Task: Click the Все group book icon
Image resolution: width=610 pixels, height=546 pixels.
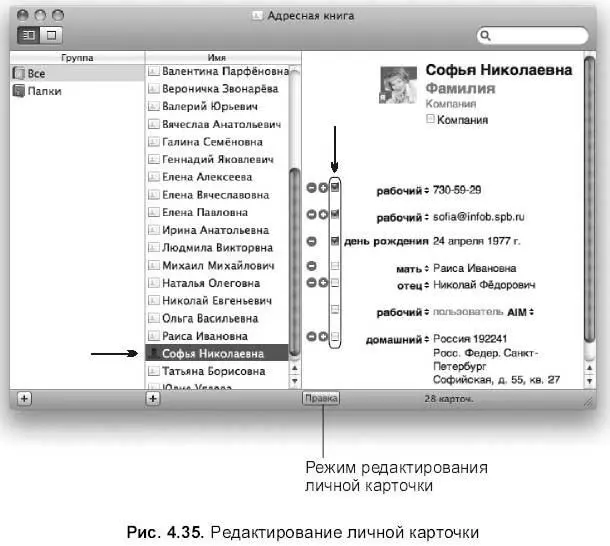Action: point(18,73)
